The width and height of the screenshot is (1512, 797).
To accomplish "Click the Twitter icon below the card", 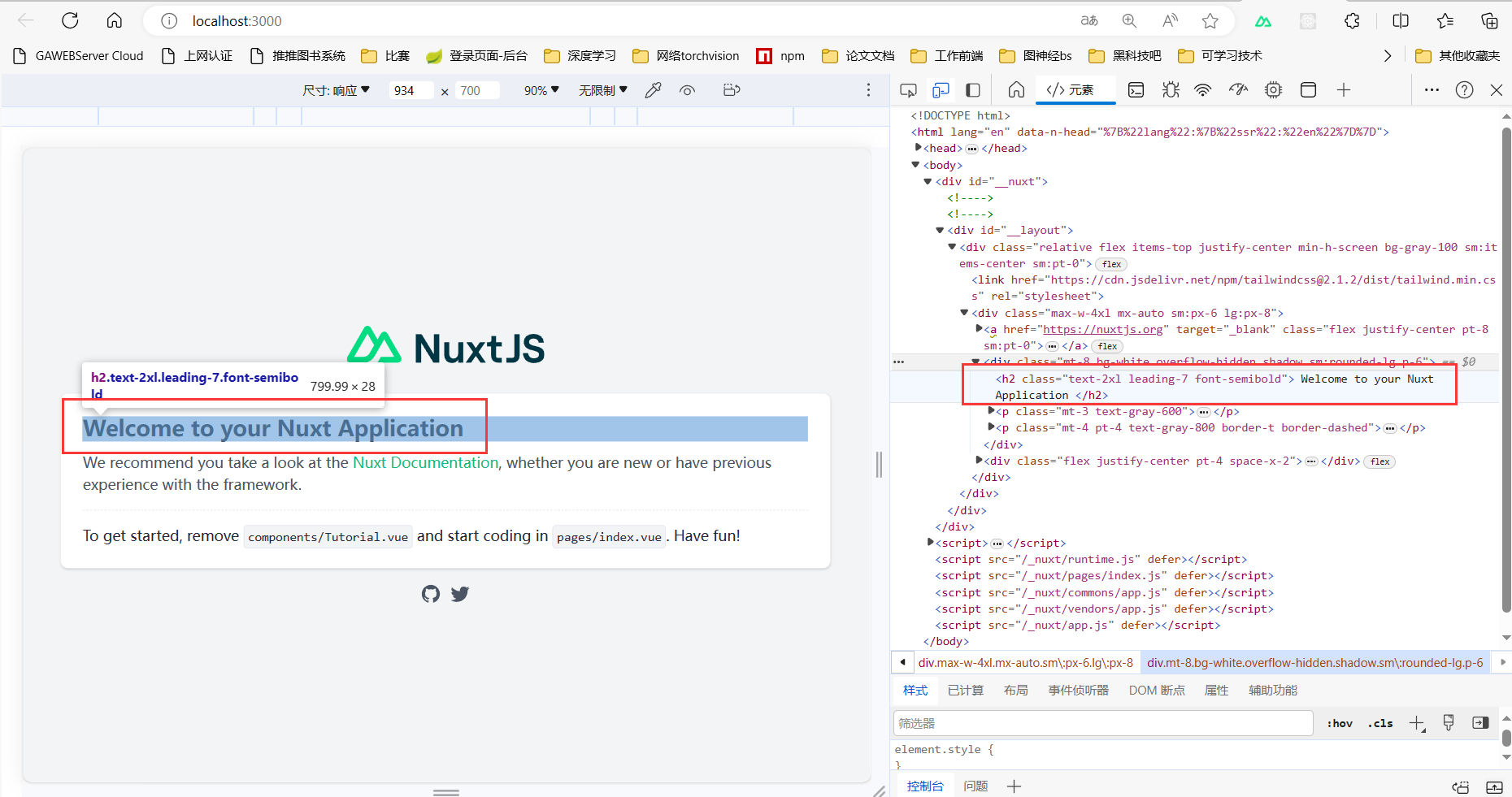I will 460,594.
